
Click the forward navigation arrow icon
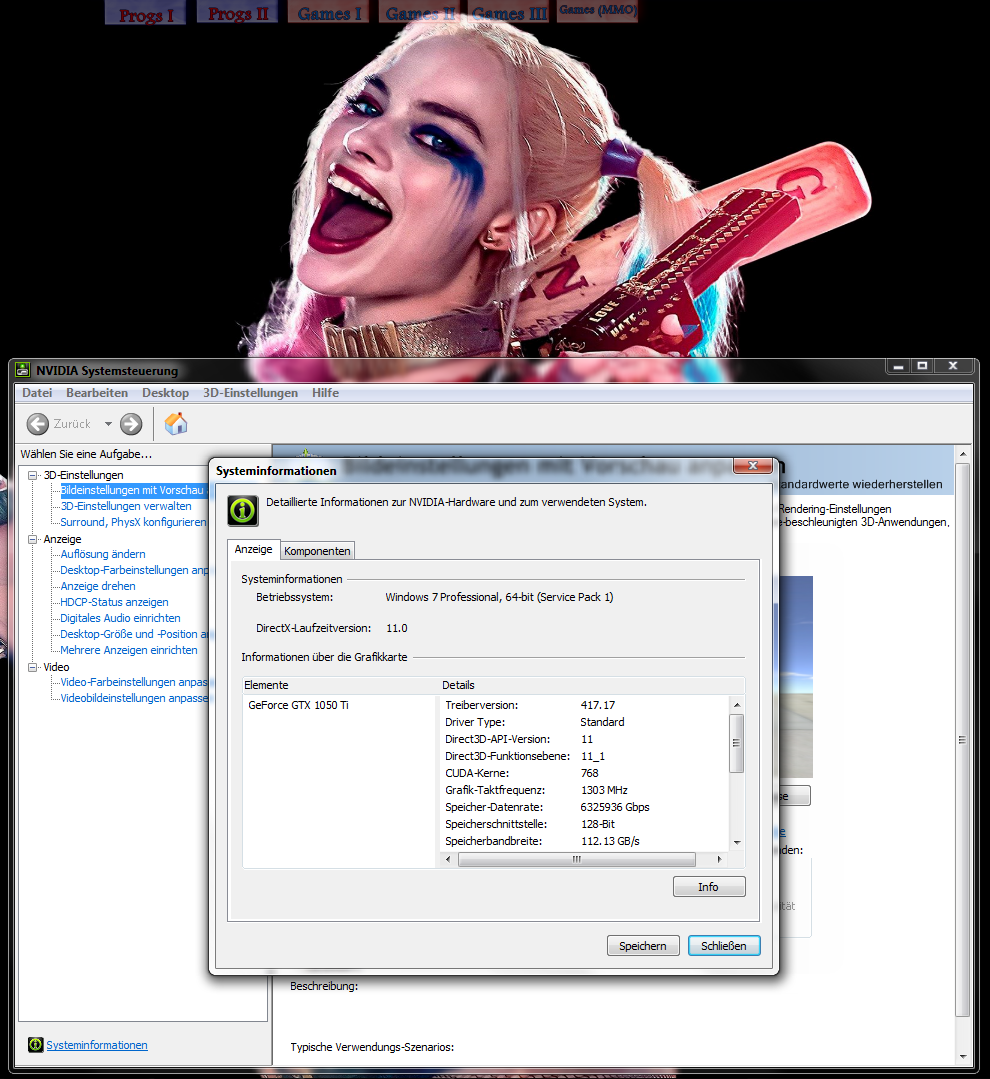point(131,424)
